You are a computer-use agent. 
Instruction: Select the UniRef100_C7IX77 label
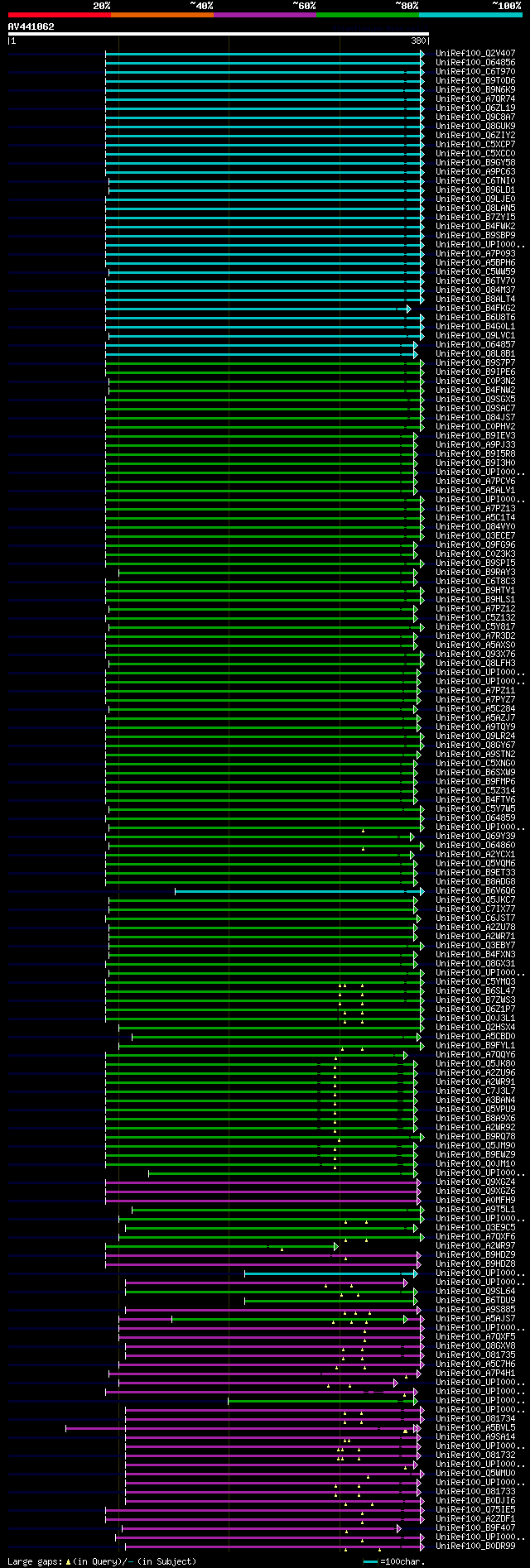click(475, 909)
